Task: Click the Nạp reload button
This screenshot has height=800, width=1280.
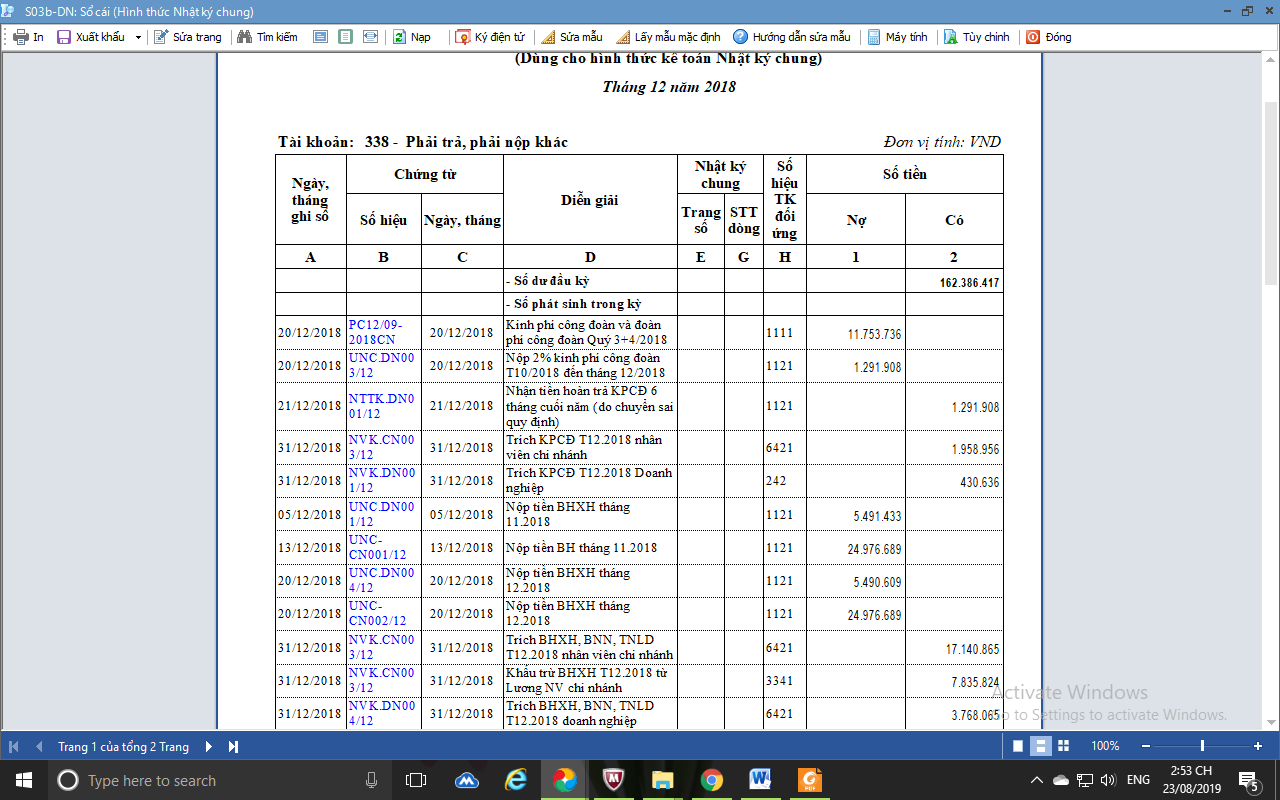Action: click(x=411, y=37)
